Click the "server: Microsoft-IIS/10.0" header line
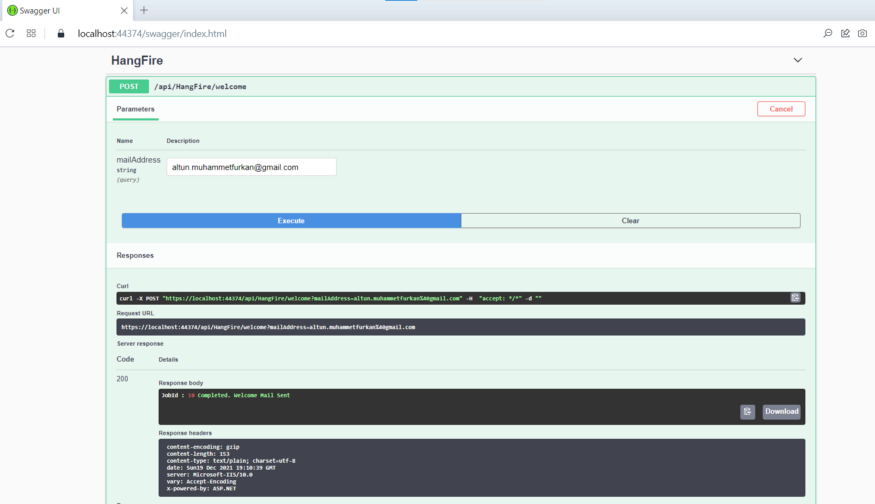875x504 pixels. click(209, 474)
